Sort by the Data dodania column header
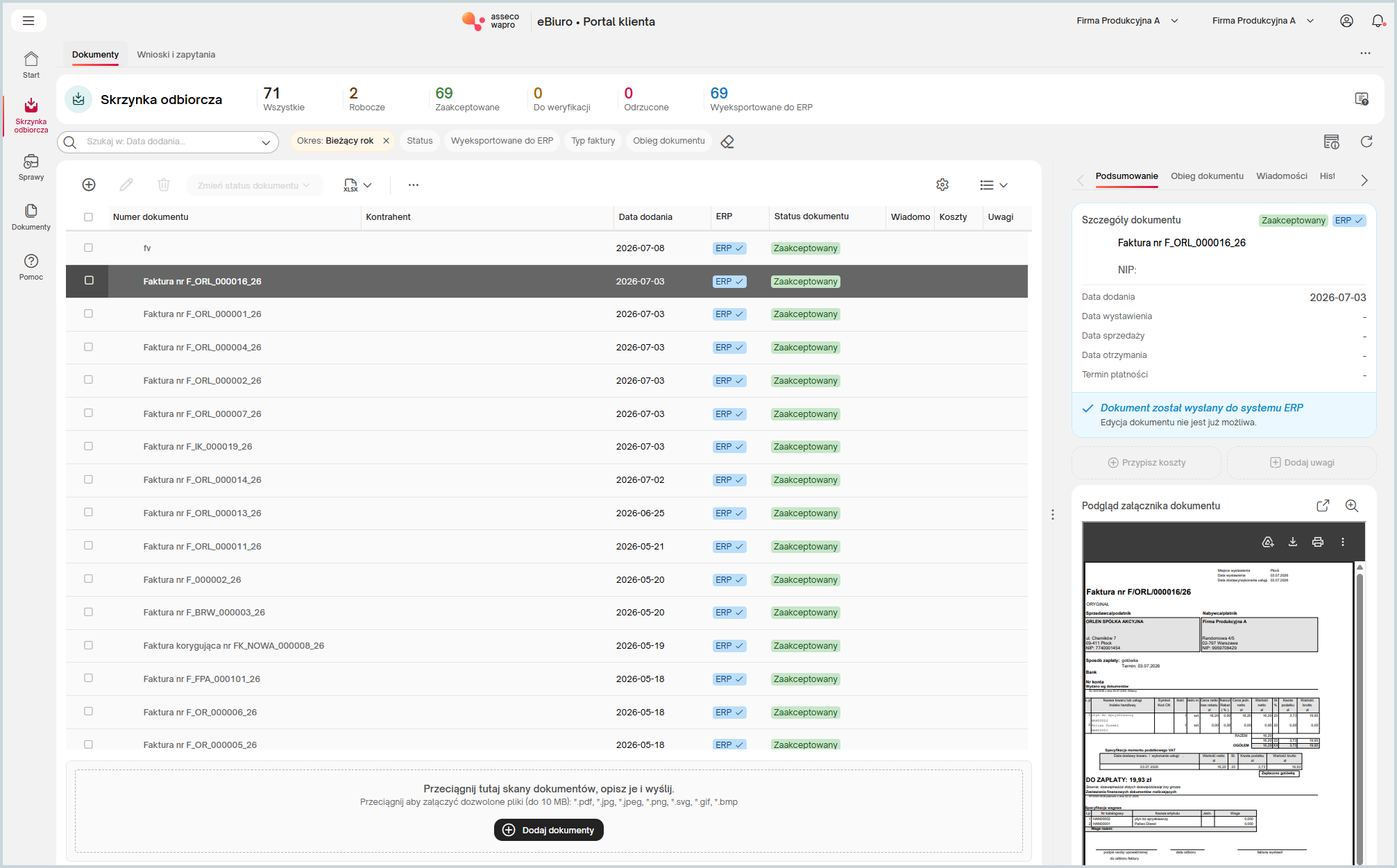The width and height of the screenshot is (1397, 868). tap(645, 217)
